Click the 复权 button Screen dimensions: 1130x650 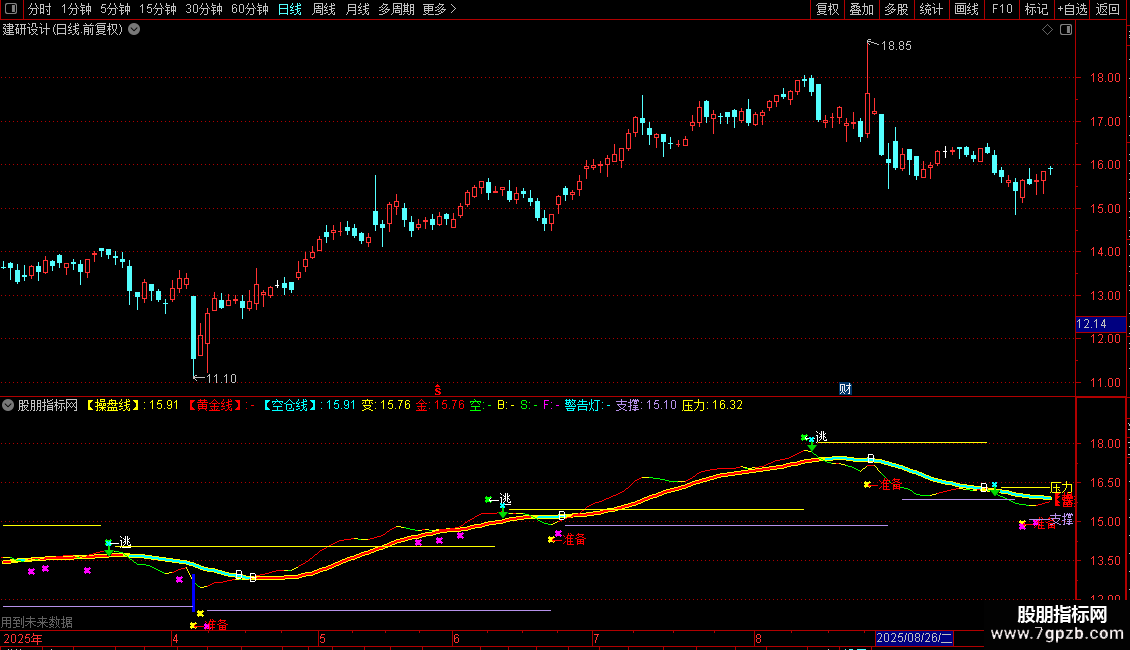point(827,9)
